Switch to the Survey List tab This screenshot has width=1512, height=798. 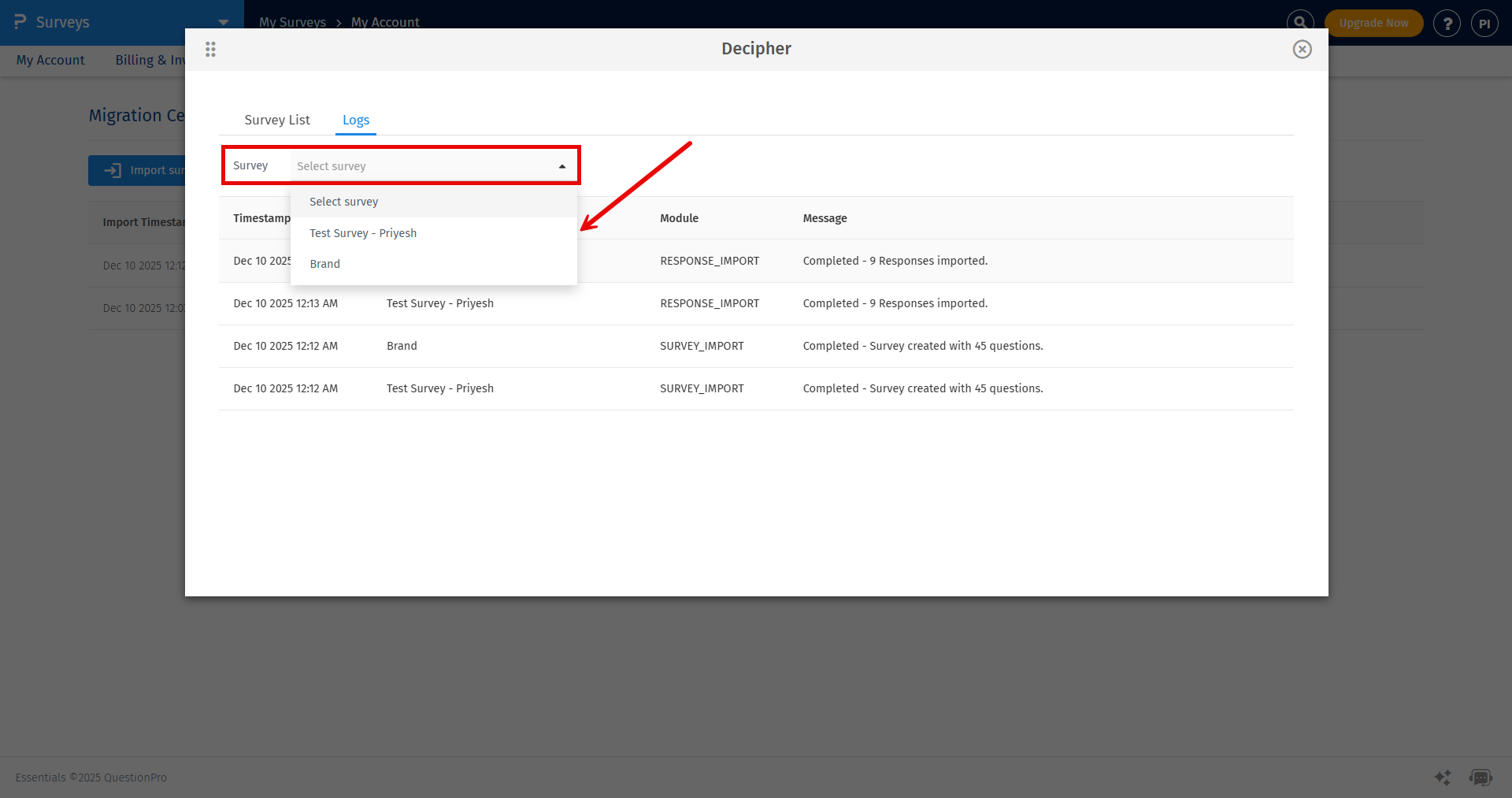pos(276,120)
